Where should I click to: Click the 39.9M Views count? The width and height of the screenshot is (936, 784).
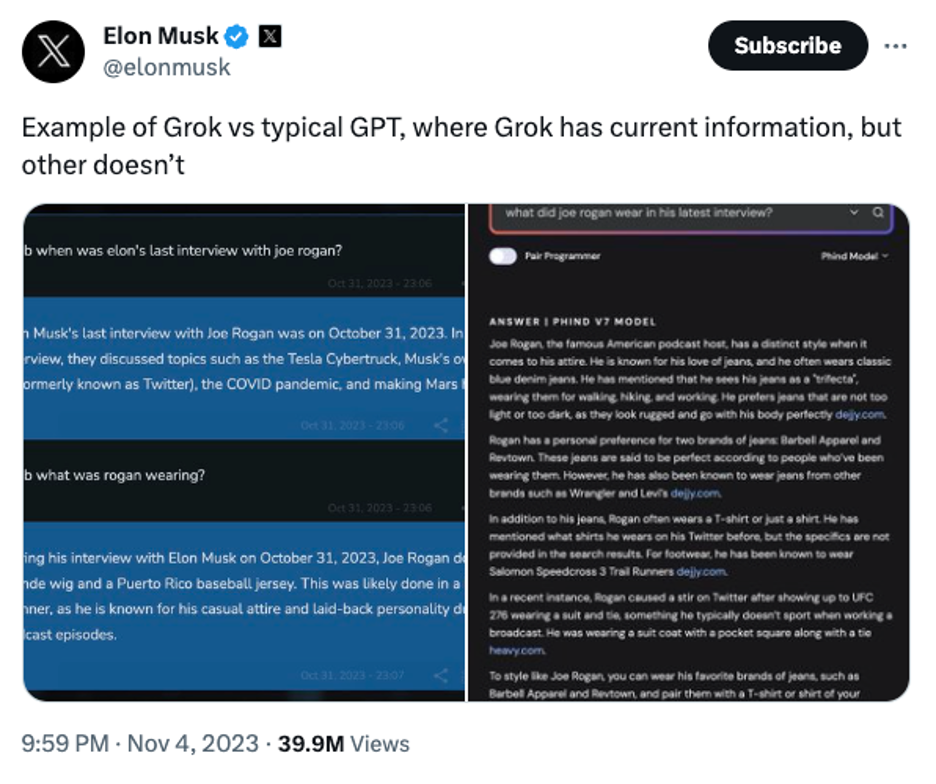click(343, 744)
